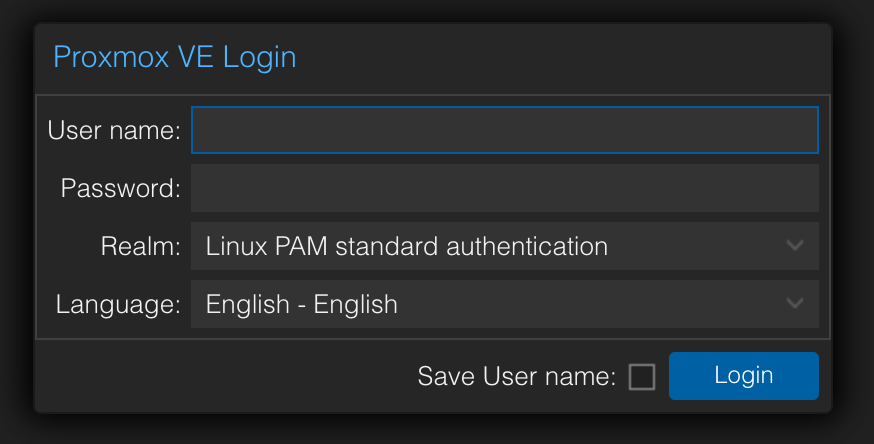Click the User name text field
The width and height of the screenshot is (874, 444).
(504, 130)
